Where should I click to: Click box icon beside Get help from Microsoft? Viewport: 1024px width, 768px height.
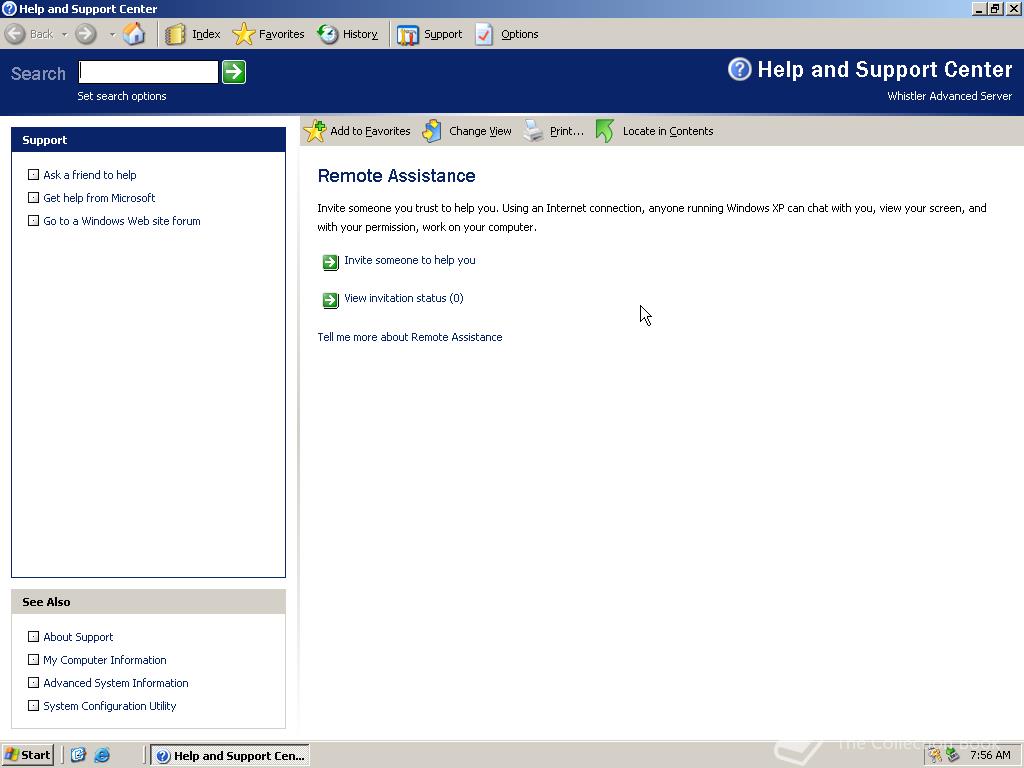coord(33,197)
